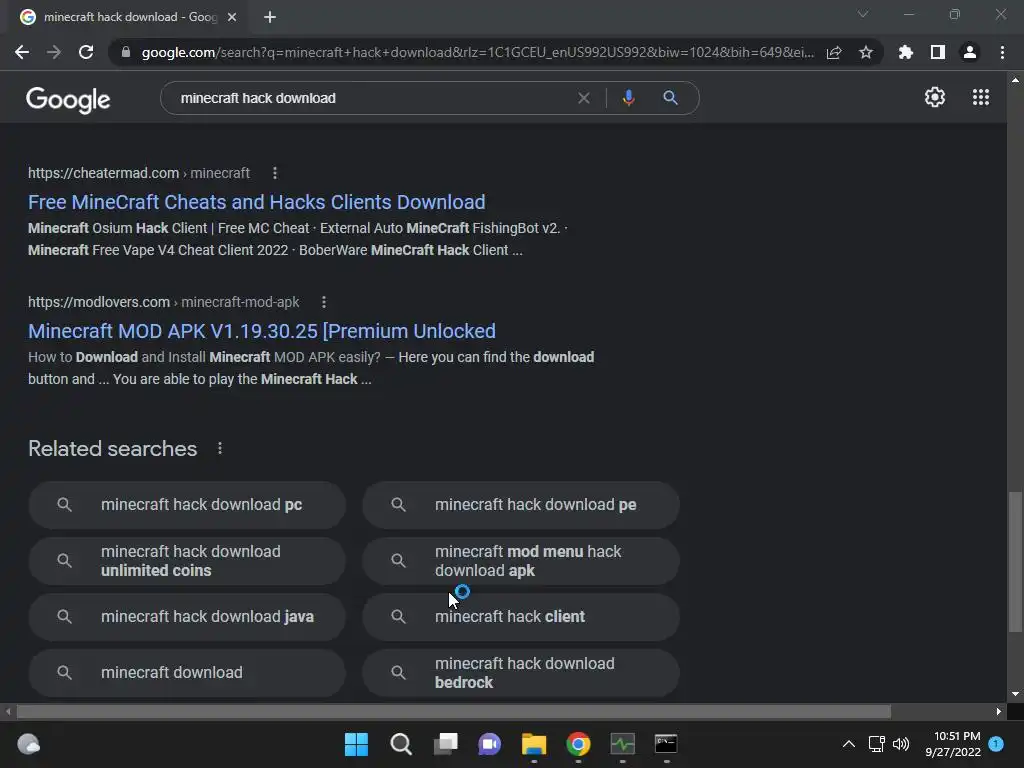Open File Explorer from taskbar
Image resolution: width=1024 pixels, height=768 pixels.
pyautogui.click(x=534, y=744)
